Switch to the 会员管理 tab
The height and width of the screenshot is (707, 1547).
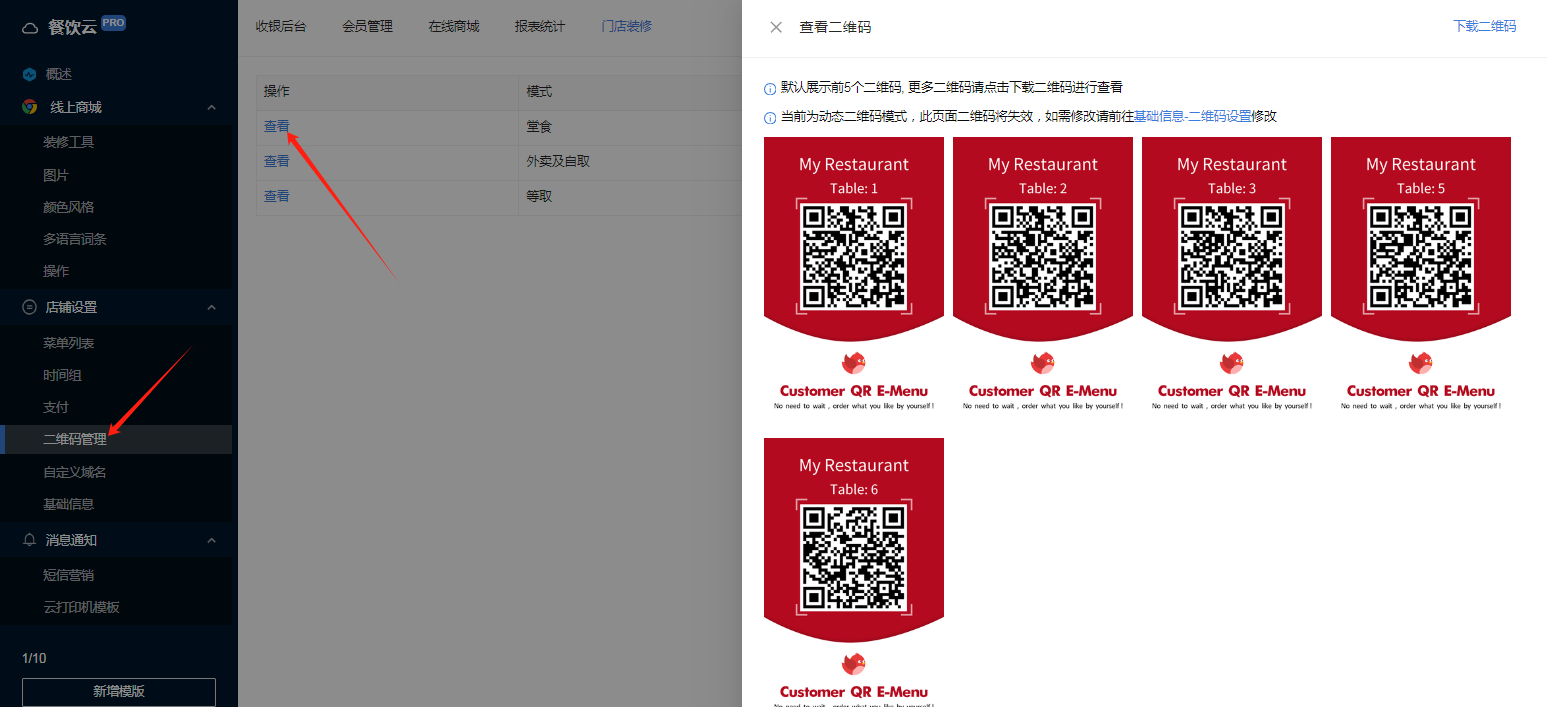coord(367,26)
